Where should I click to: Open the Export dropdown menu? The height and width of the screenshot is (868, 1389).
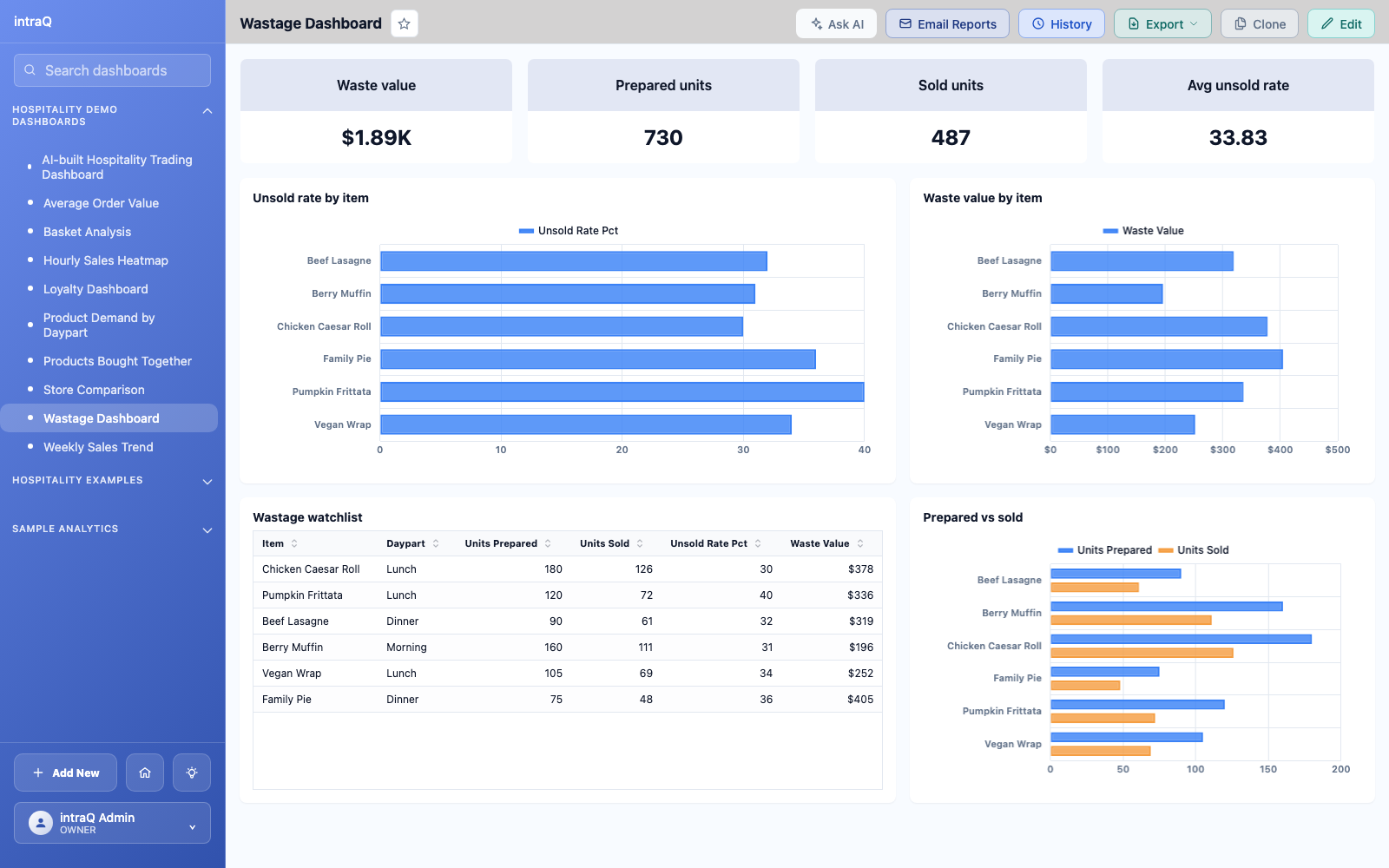click(1163, 23)
